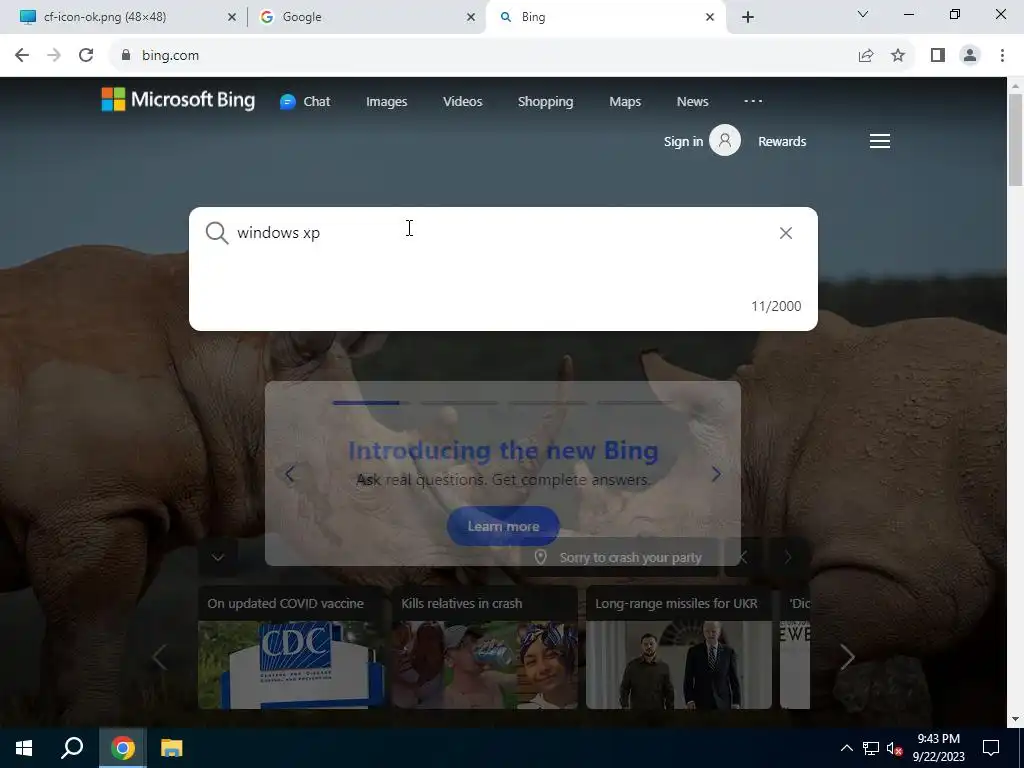The height and width of the screenshot is (768, 1024).
Task: Open more Bing options ellipsis
Action: 753,101
